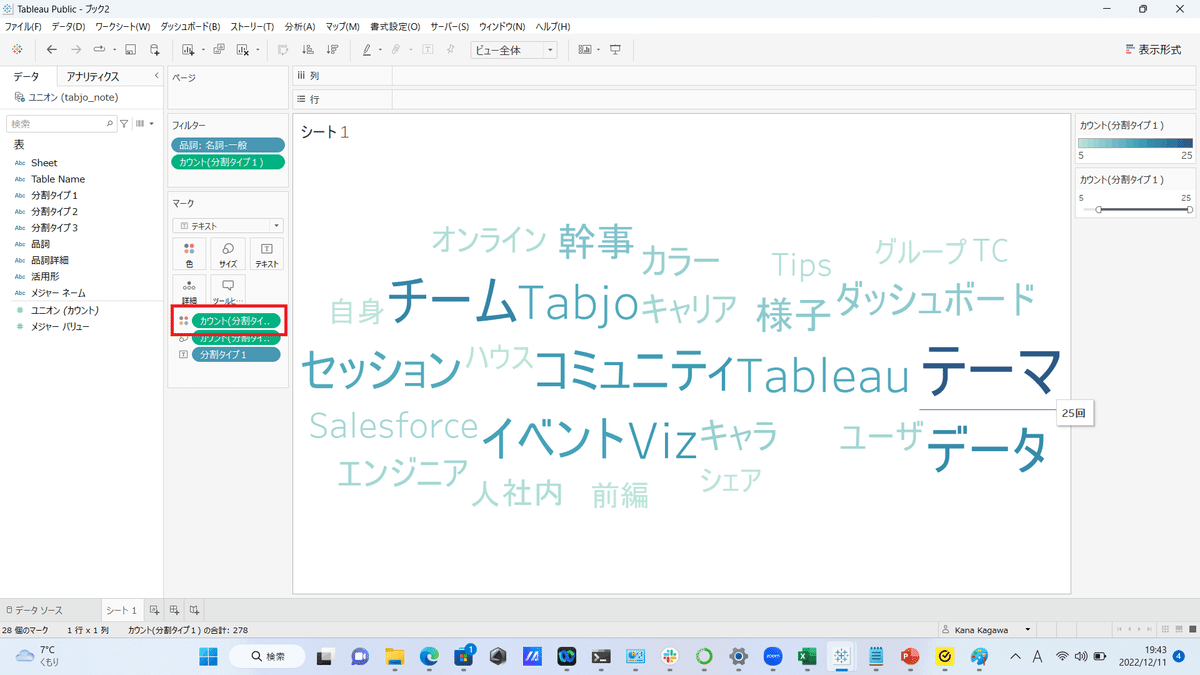
Task: Open the highlight pen dropdown arrow
Action: [x=381, y=49]
